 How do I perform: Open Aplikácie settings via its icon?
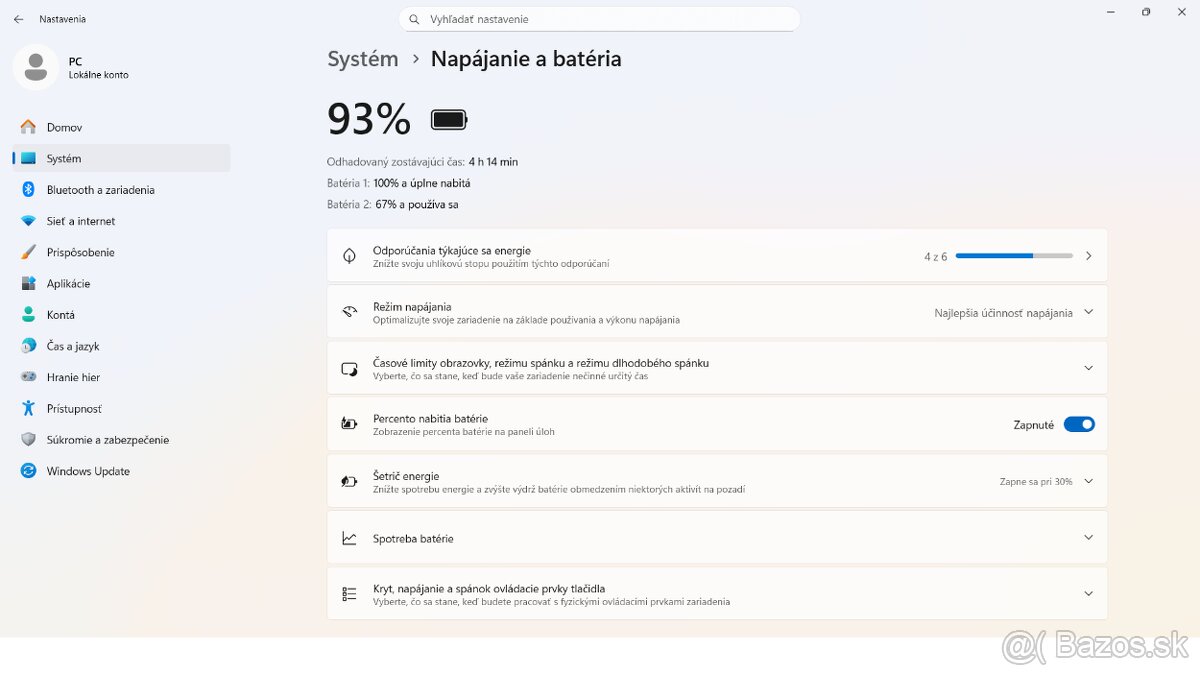pyautogui.click(x=28, y=283)
